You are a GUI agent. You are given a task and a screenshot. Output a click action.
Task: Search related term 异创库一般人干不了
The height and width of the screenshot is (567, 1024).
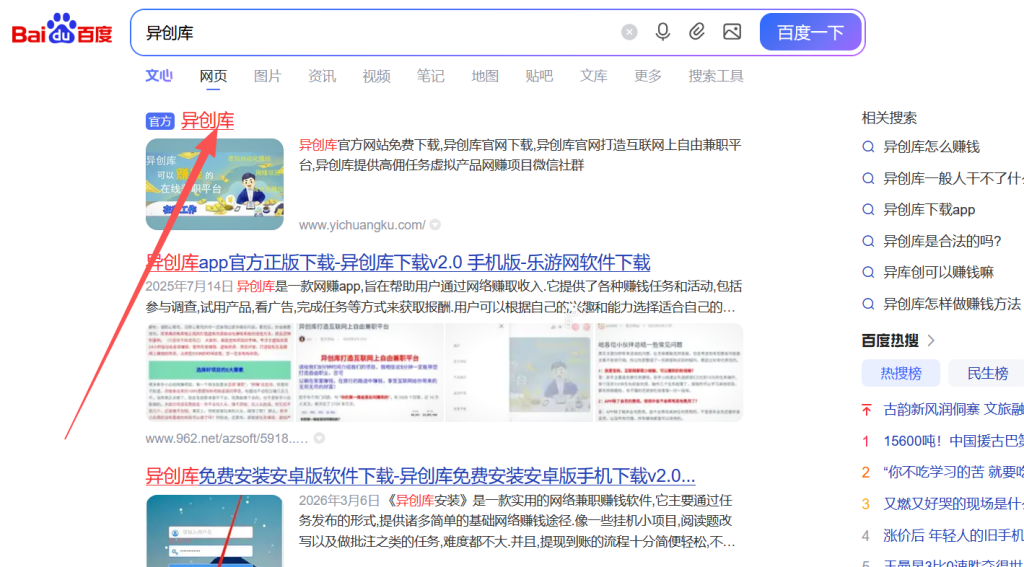click(953, 178)
